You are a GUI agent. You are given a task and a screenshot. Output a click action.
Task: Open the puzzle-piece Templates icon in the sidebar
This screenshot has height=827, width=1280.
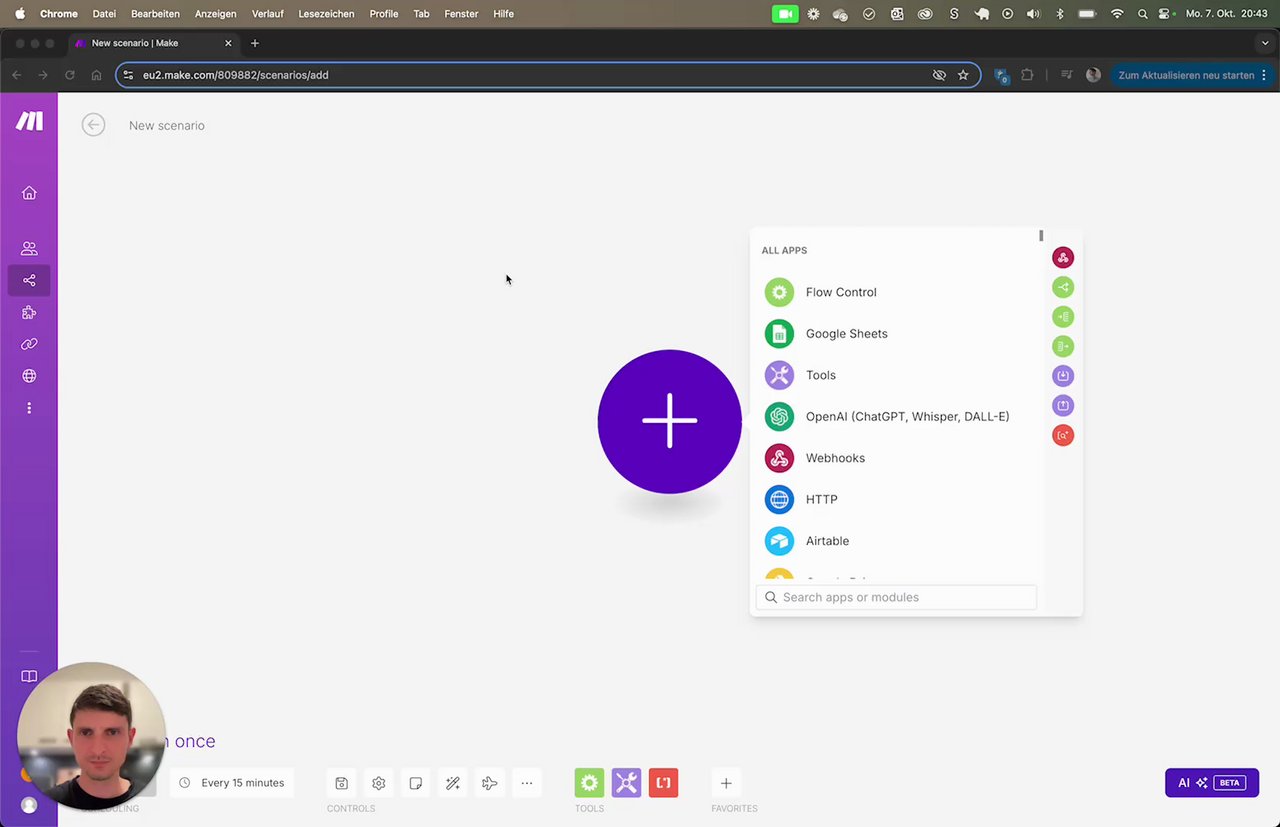29,312
